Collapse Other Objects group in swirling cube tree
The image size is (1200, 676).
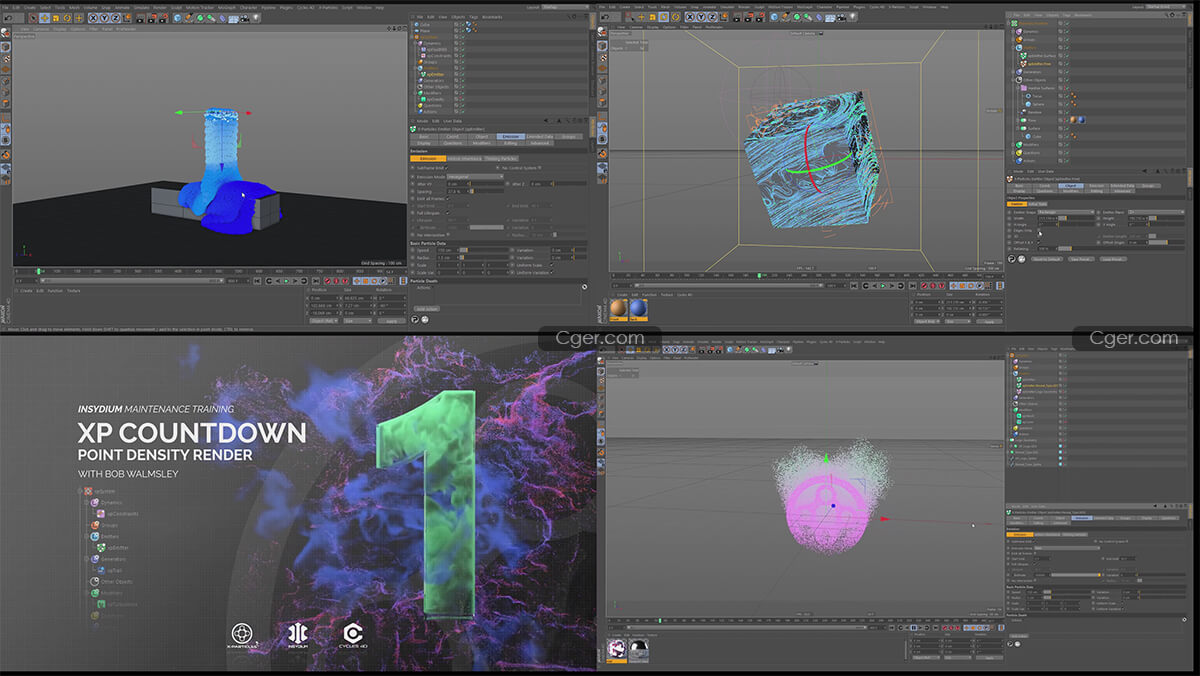click(1012, 80)
